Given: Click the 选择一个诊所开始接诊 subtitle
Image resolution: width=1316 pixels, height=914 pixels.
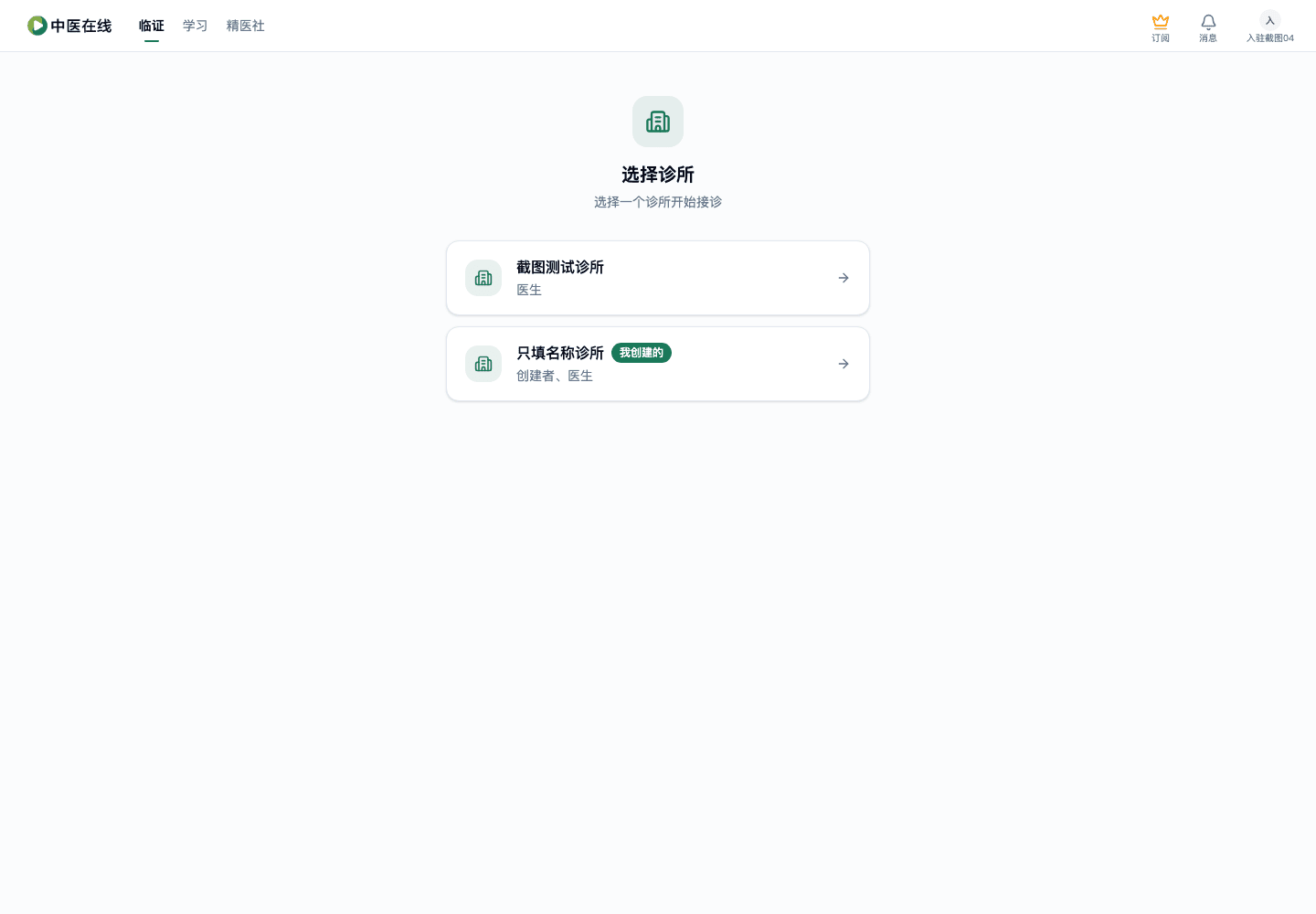Looking at the screenshot, I should tap(658, 202).
